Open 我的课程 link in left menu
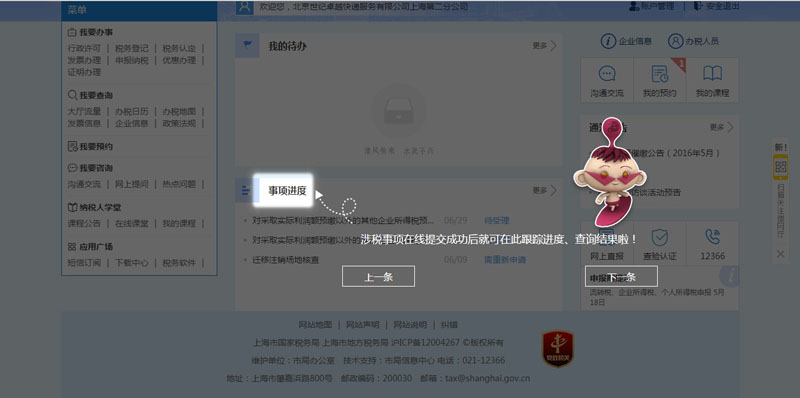Screen dimensions: 800x398 (x=179, y=223)
